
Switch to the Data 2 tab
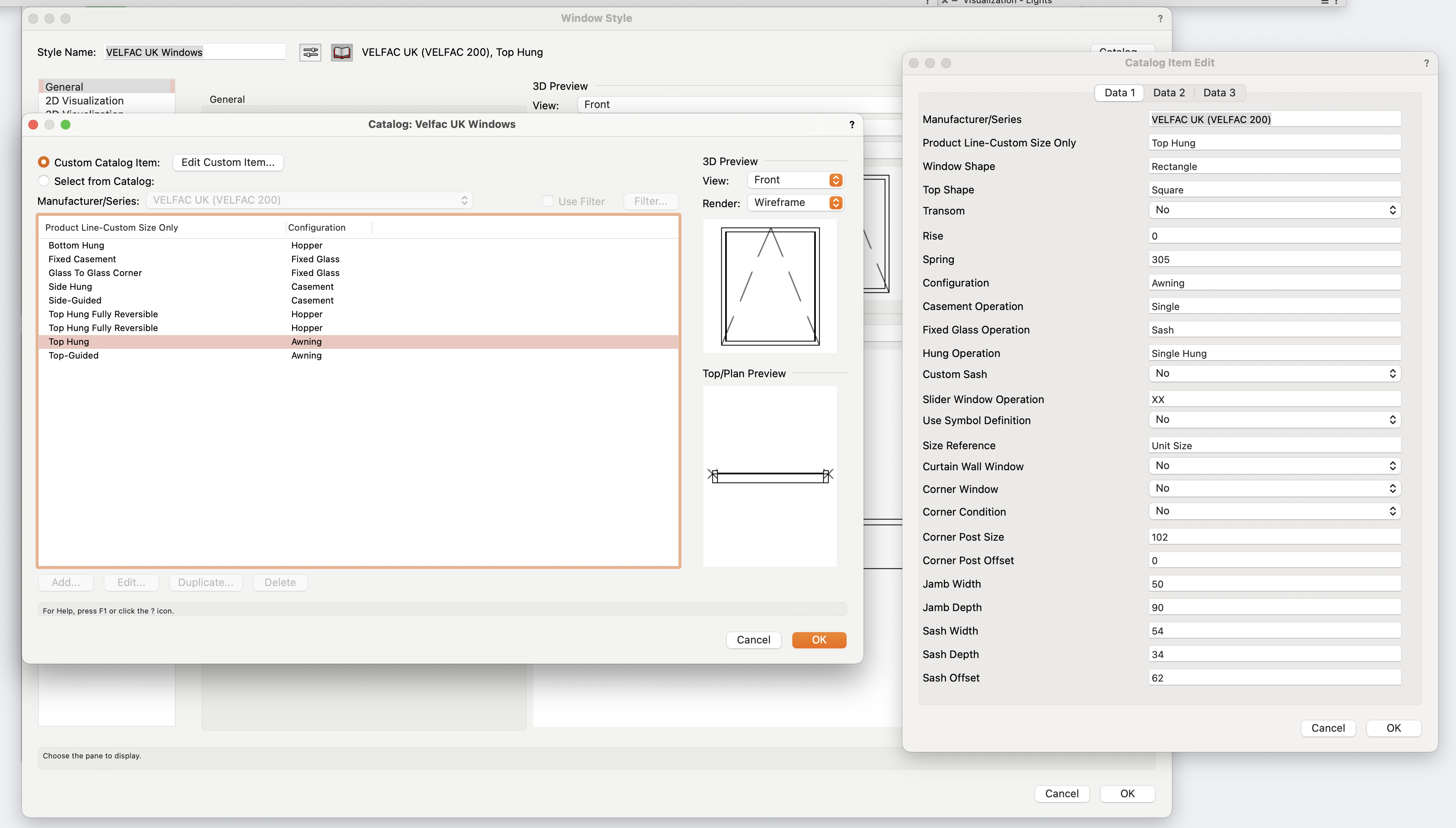pos(1168,92)
